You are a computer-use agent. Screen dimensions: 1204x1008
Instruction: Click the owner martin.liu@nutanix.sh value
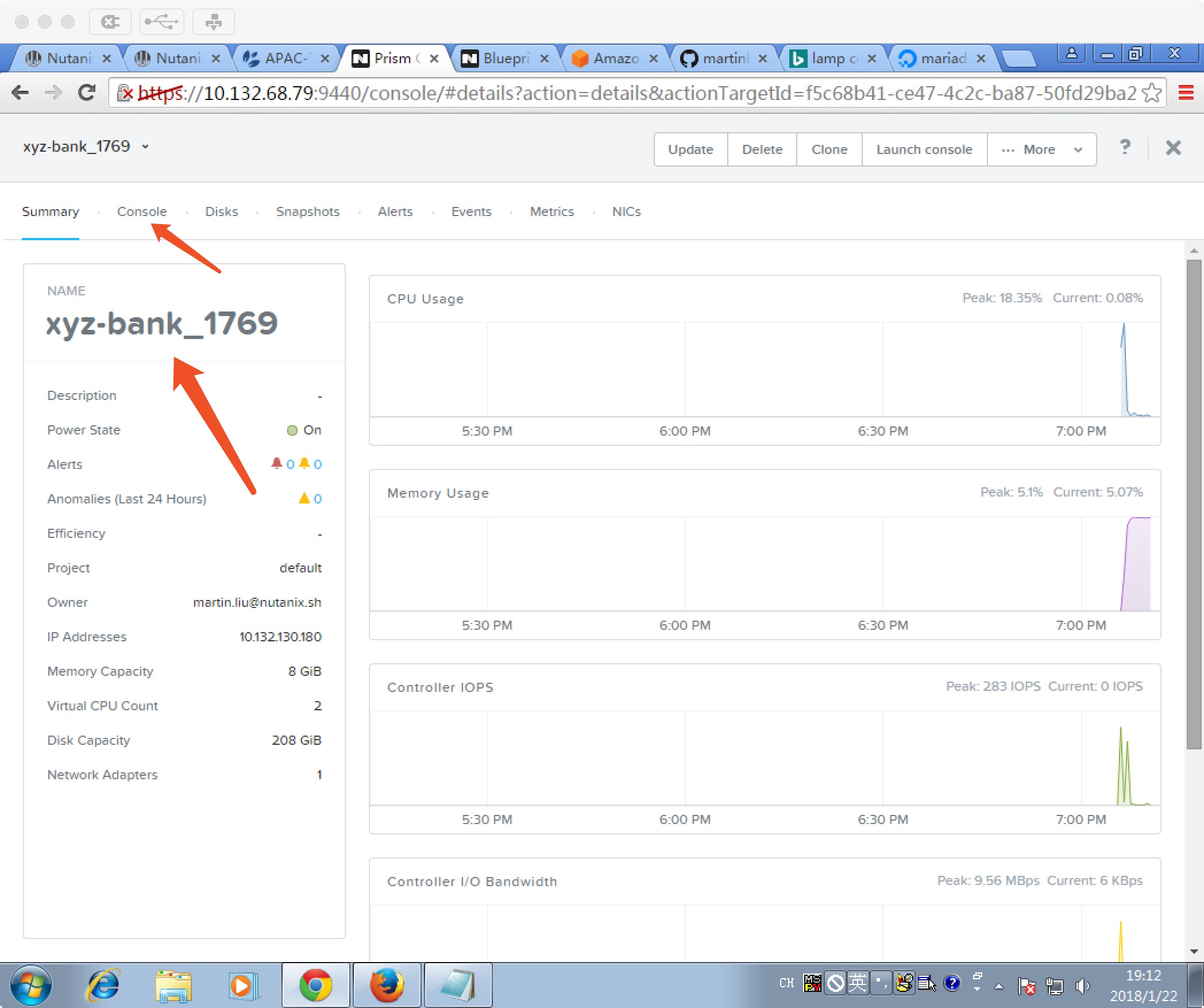click(257, 602)
